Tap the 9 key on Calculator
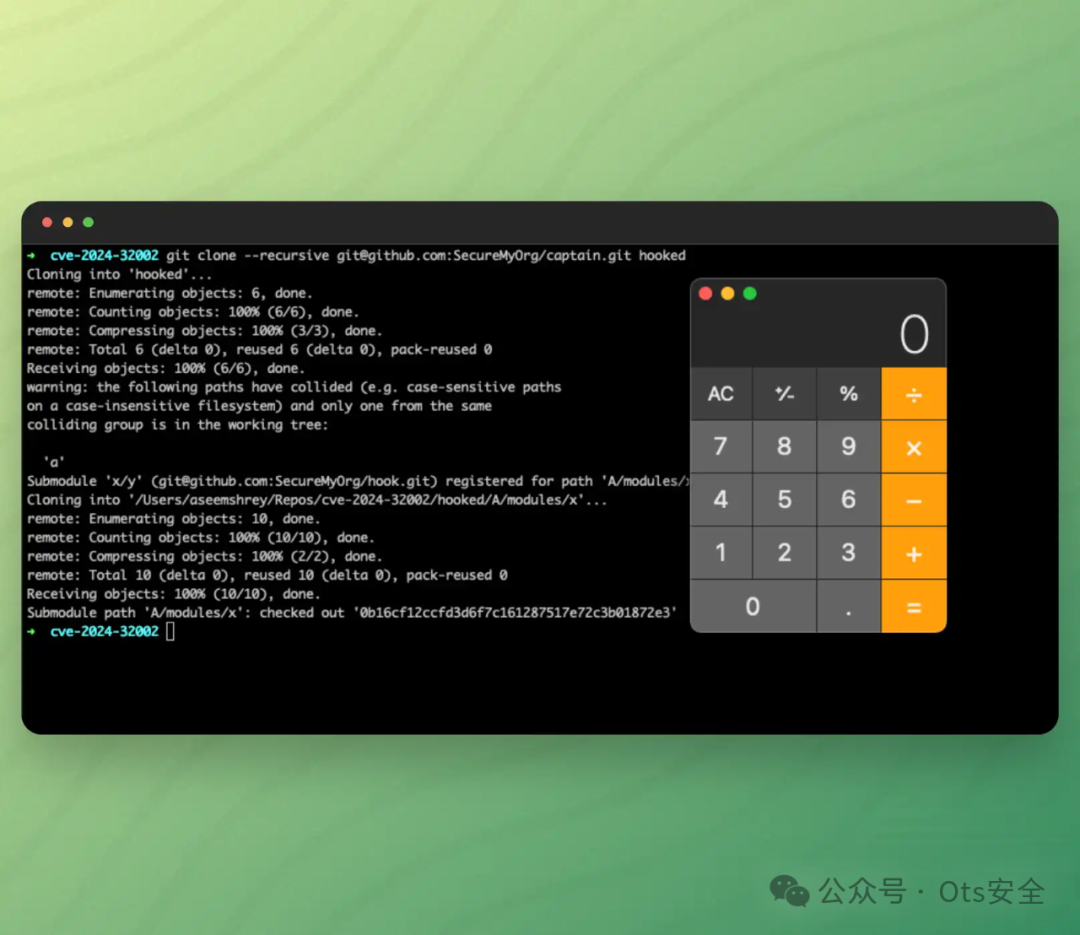The height and width of the screenshot is (935, 1080). (849, 447)
